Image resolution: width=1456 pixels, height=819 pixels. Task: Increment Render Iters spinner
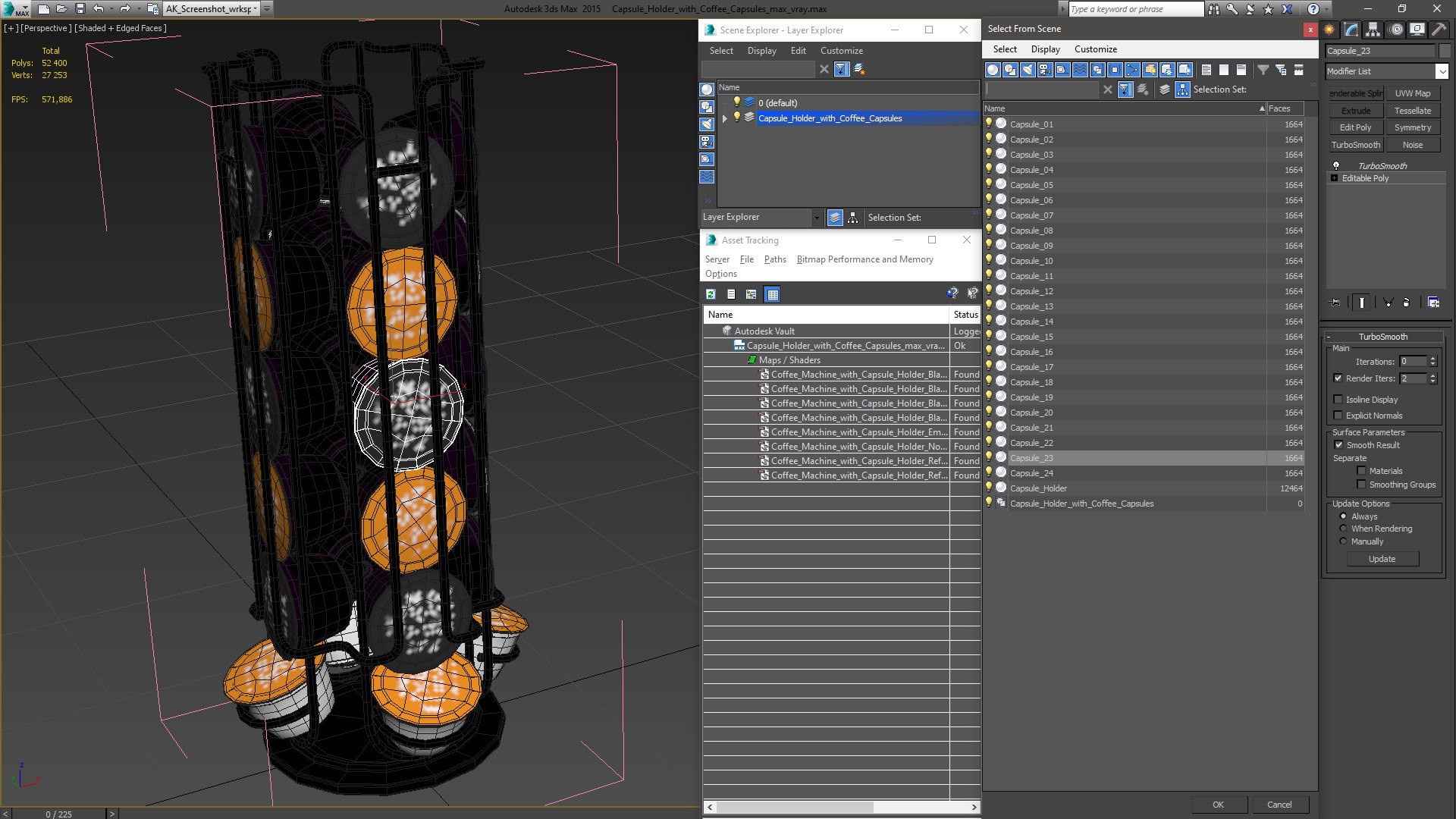click(x=1433, y=375)
